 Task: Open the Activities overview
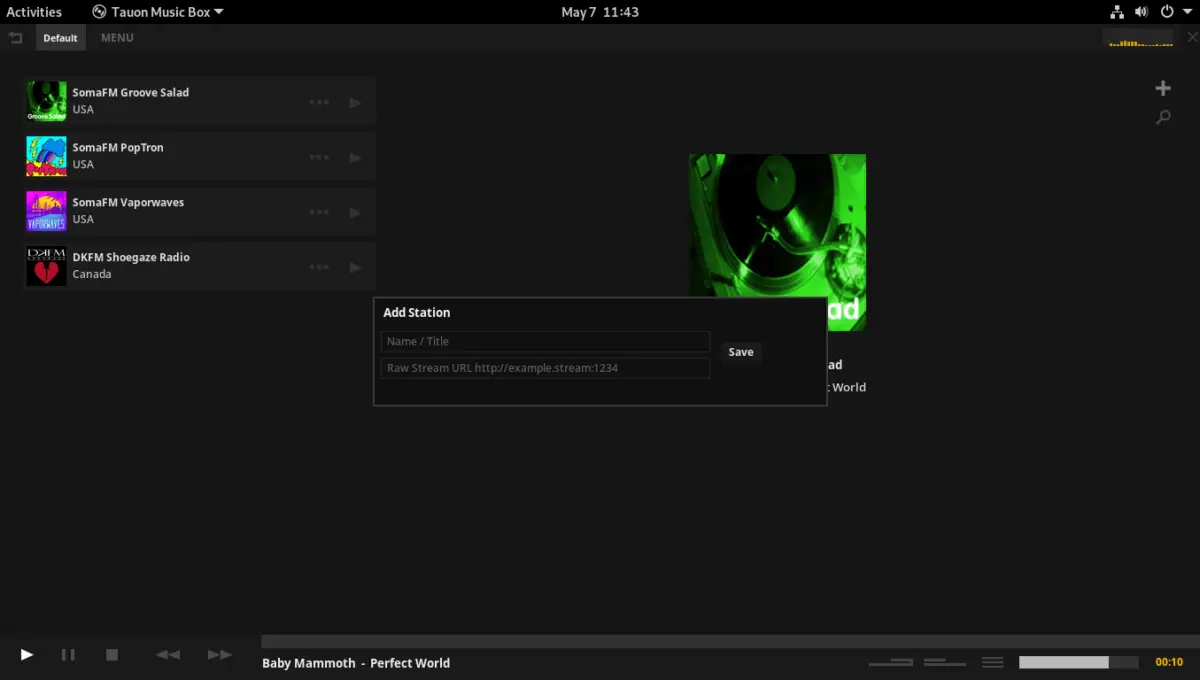coord(34,12)
